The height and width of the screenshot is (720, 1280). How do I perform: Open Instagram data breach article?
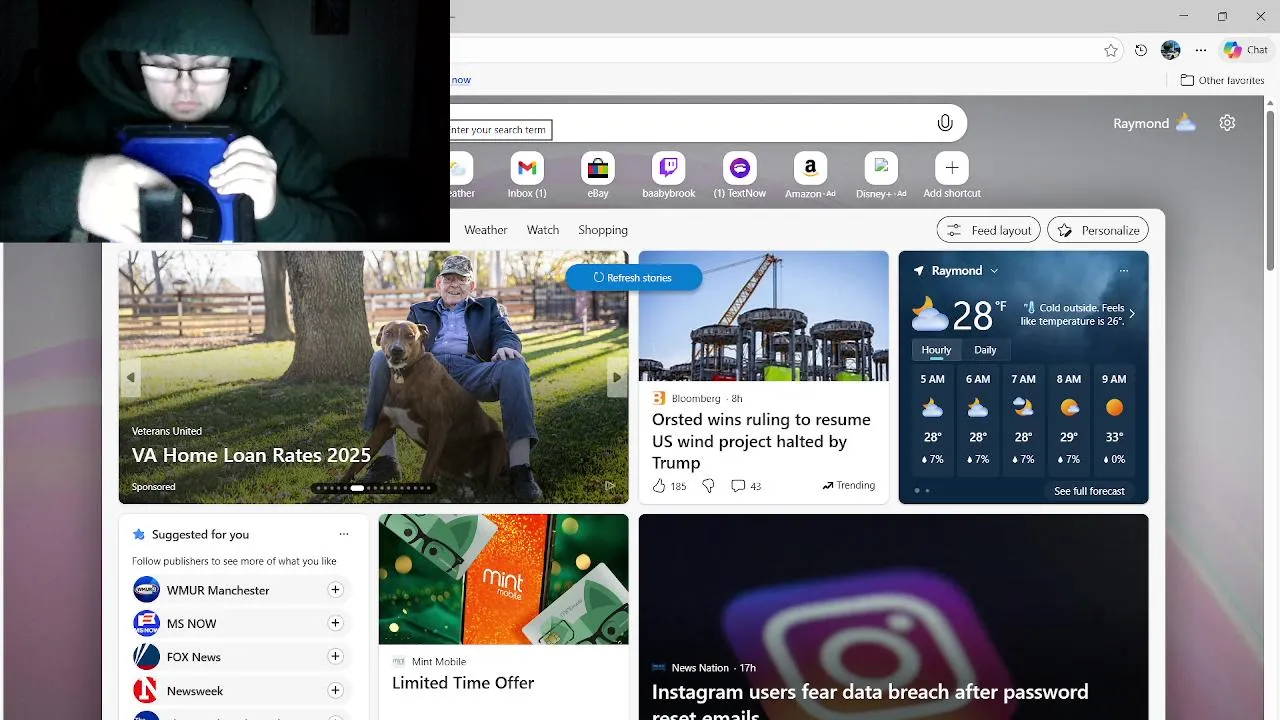point(870,703)
